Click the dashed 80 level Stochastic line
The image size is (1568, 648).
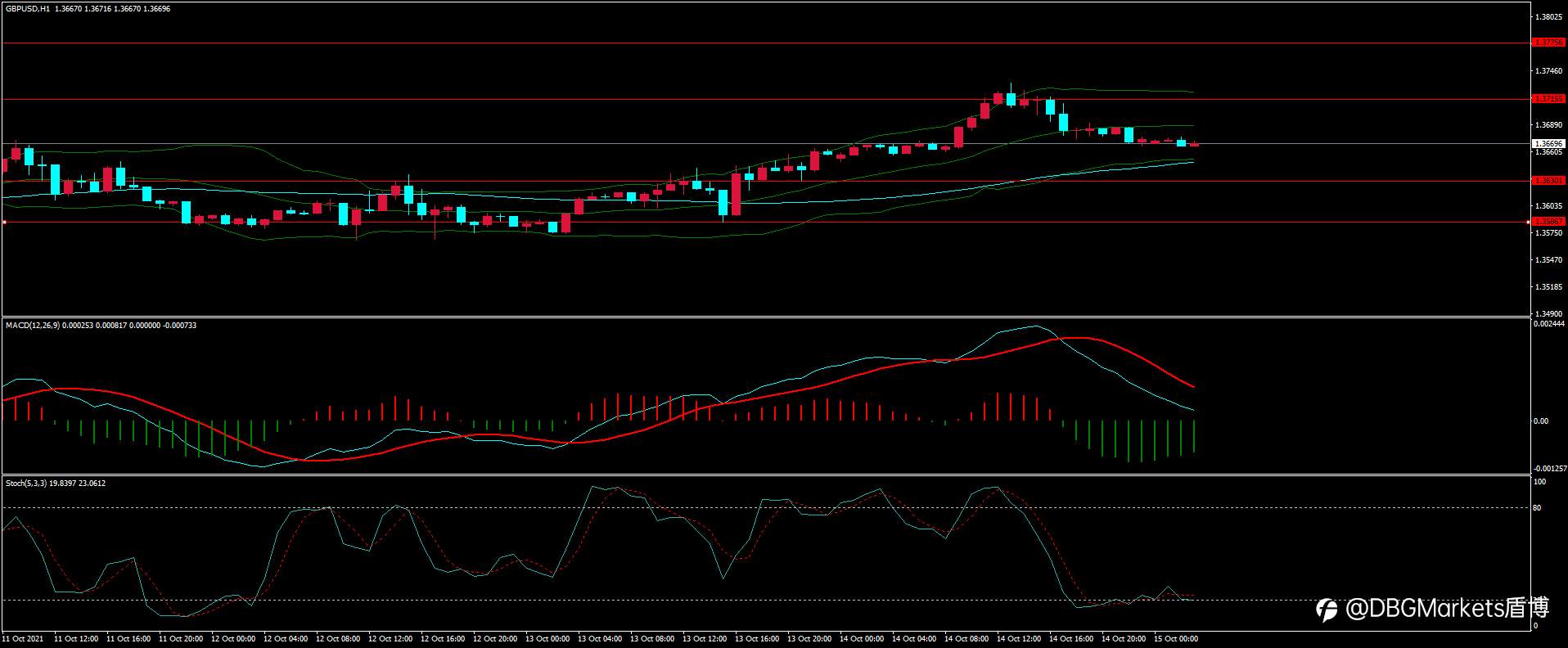coord(765,508)
